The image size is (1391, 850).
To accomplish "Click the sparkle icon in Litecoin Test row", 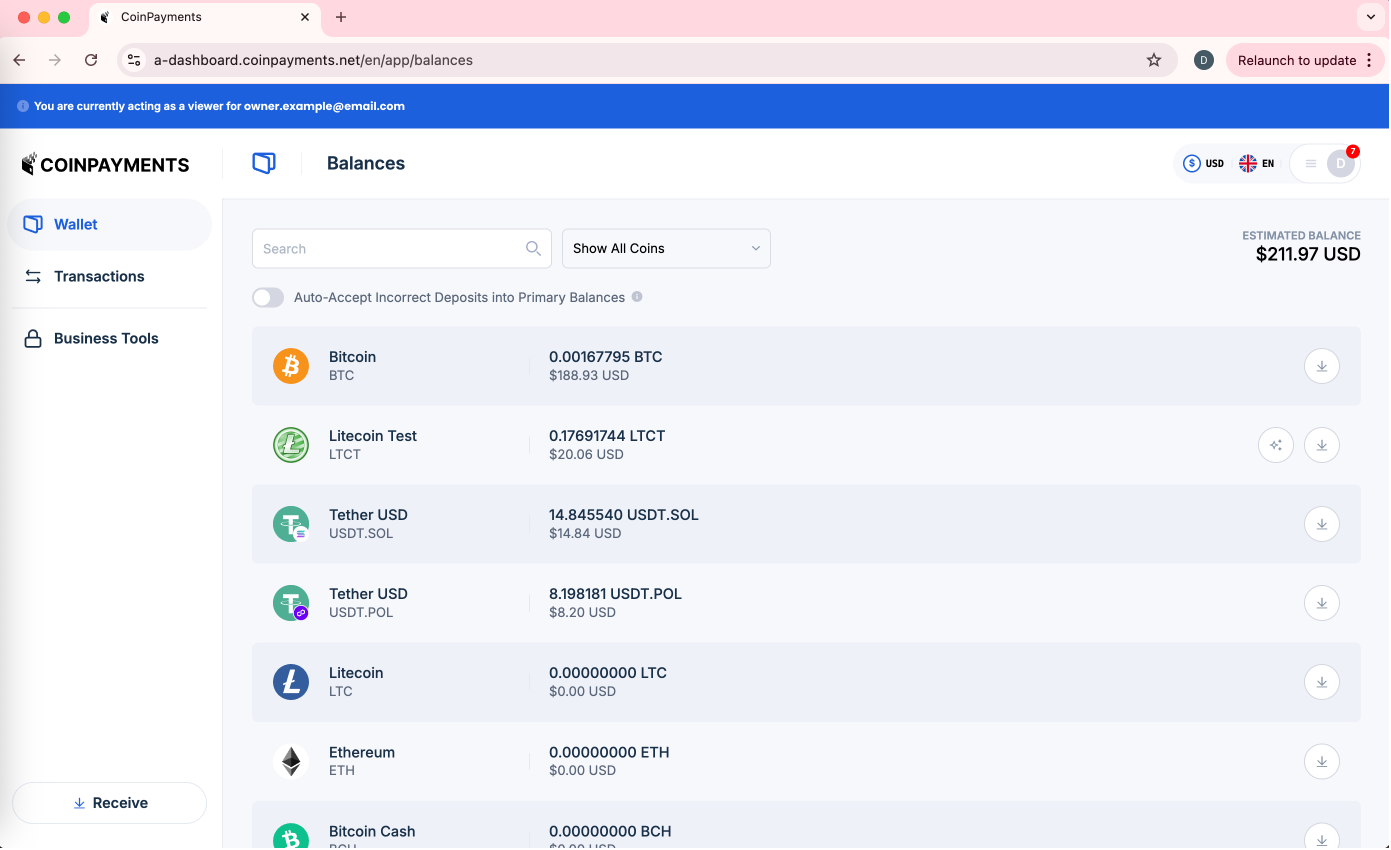I will (x=1275, y=445).
